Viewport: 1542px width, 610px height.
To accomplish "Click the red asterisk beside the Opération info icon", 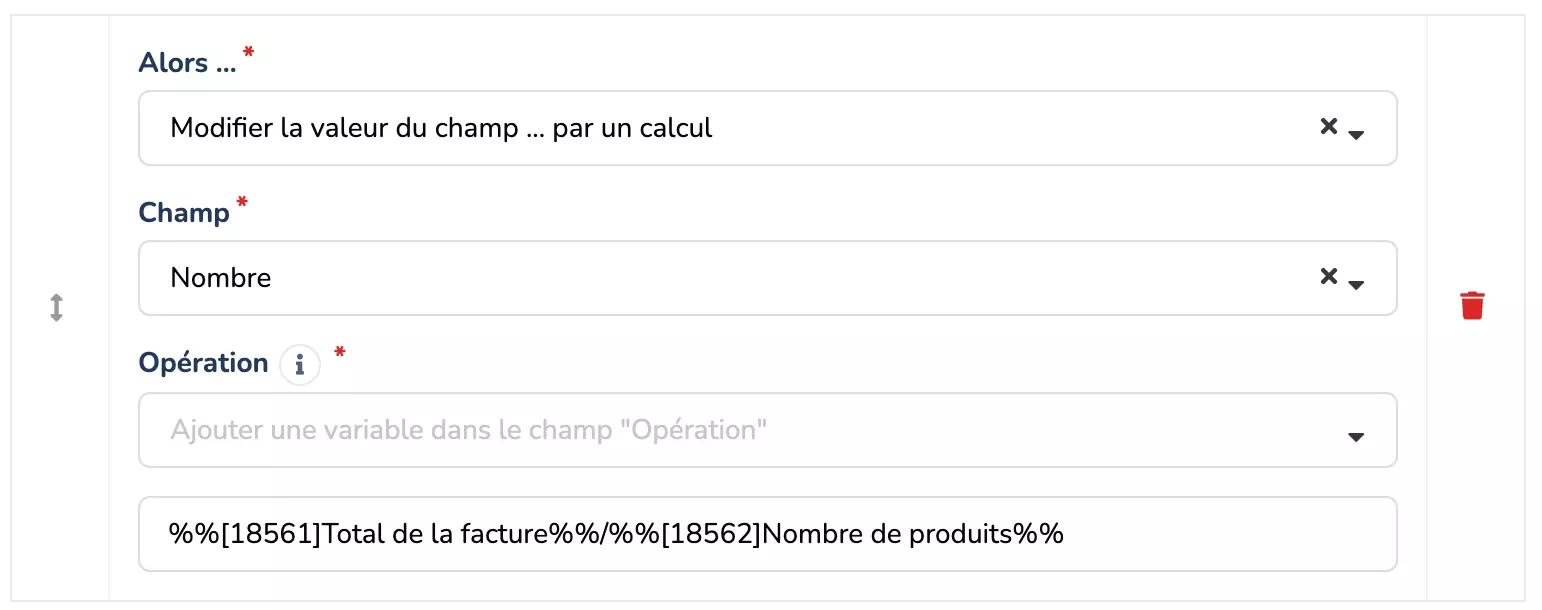I will pyautogui.click(x=340, y=352).
